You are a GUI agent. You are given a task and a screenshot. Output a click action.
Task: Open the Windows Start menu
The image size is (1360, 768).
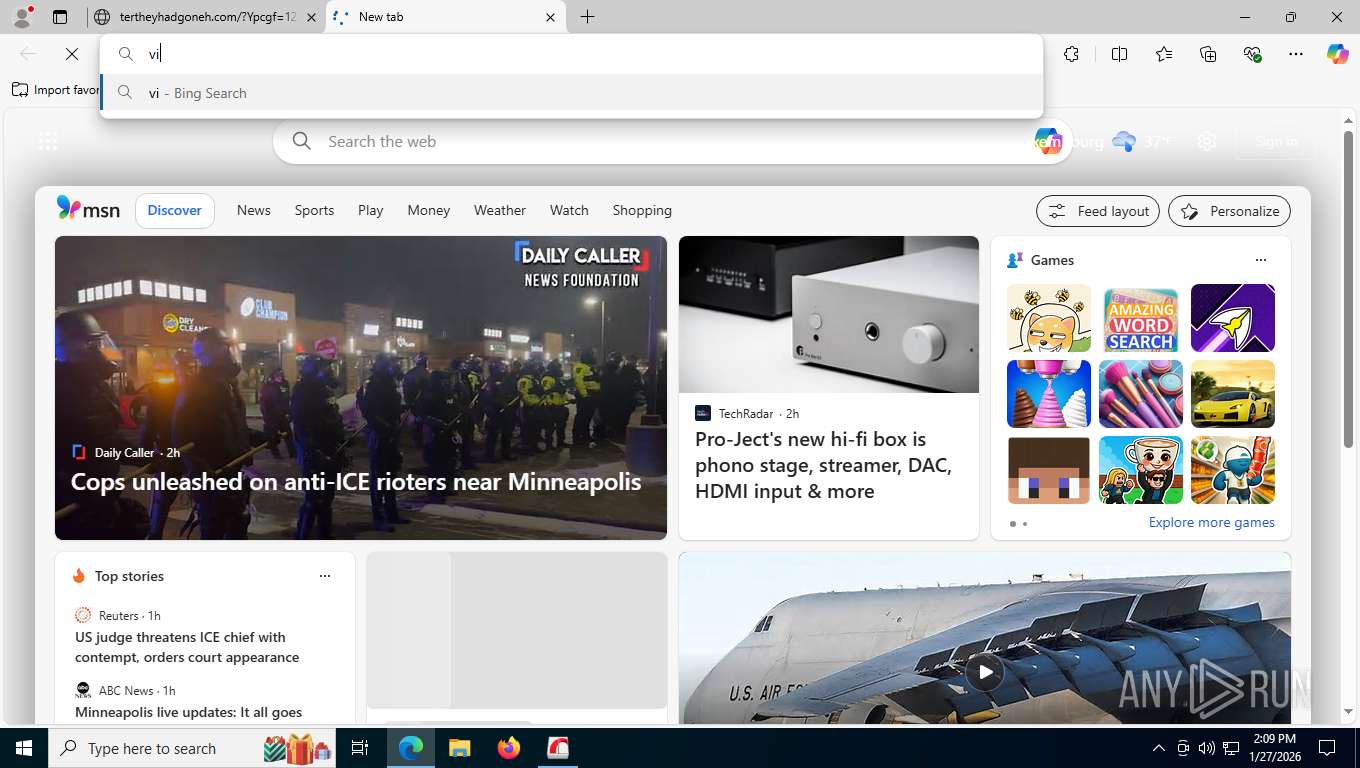(24, 748)
